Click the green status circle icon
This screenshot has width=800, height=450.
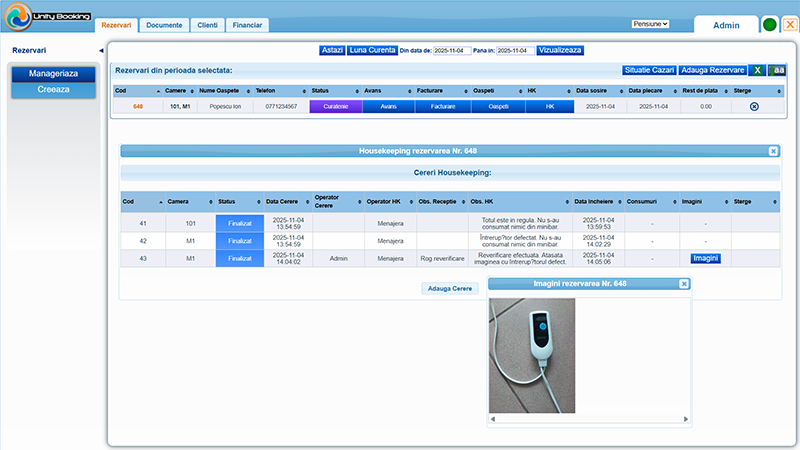(770, 25)
